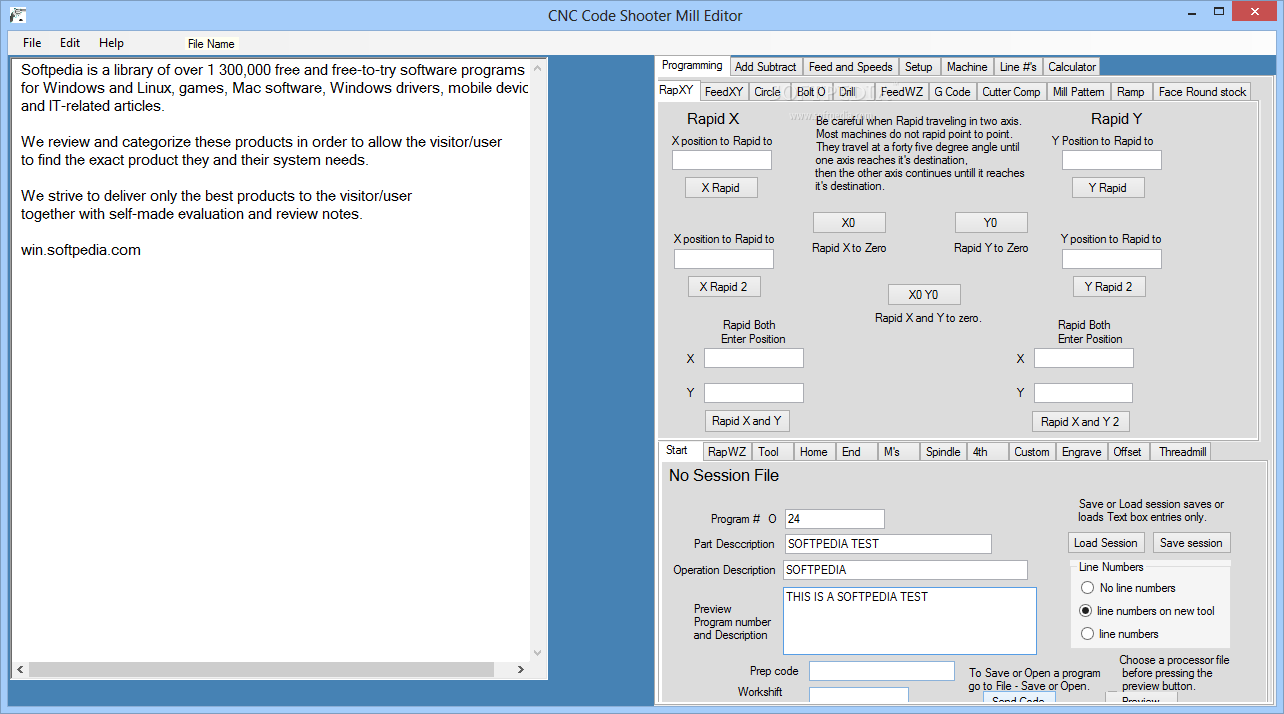Screen dimensions: 1284x714
Task: Click the X Rapid 2 button
Action: pyautogui.click(x=724, y=287)
